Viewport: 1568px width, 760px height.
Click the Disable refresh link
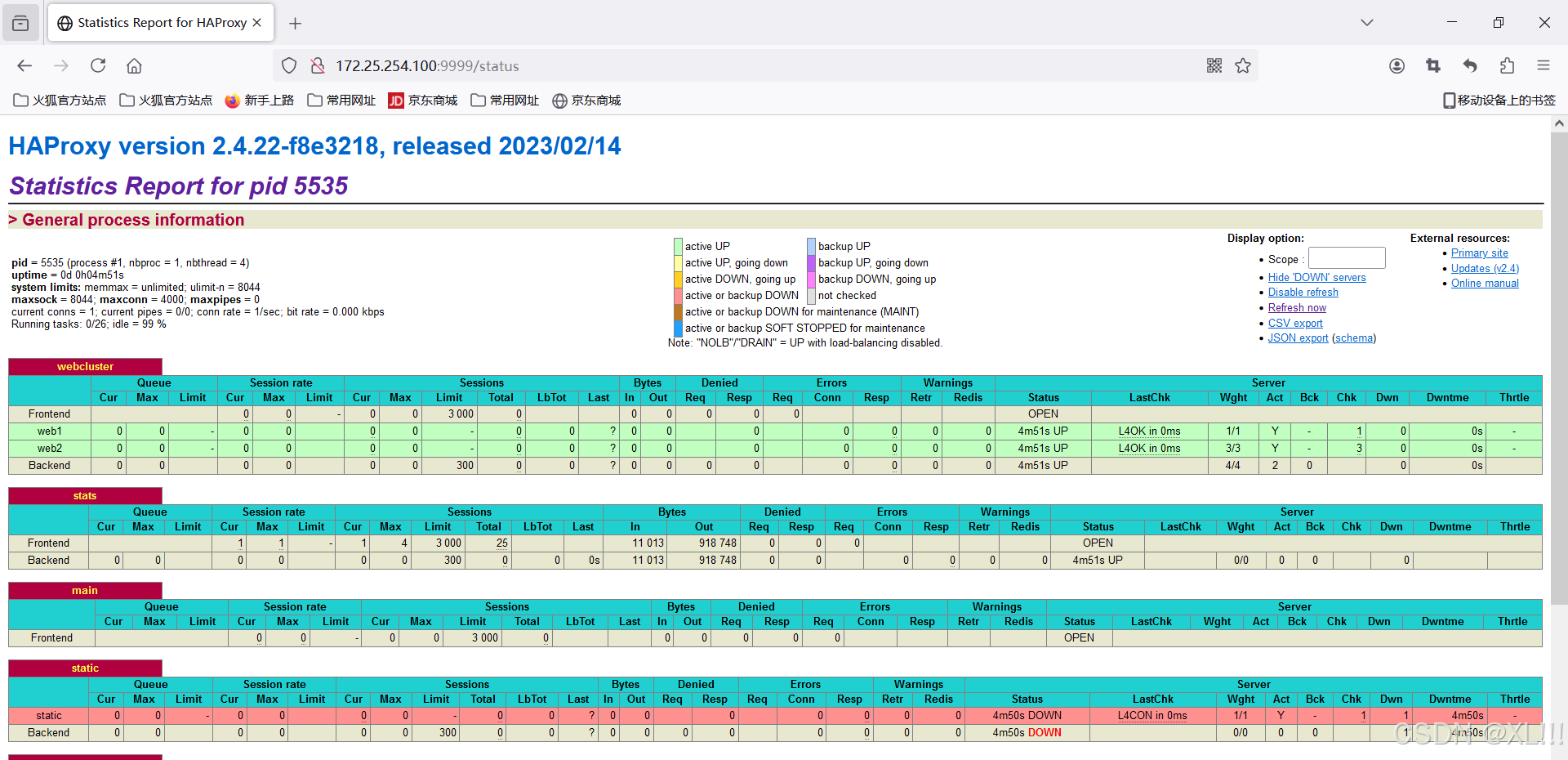click(1303, 293)
